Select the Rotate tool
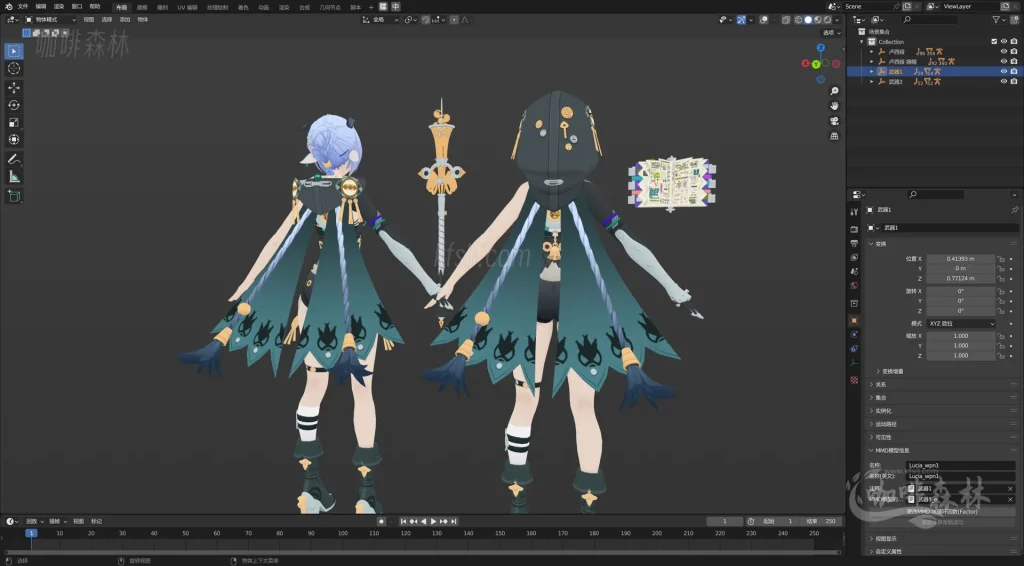 click(14, 105)
